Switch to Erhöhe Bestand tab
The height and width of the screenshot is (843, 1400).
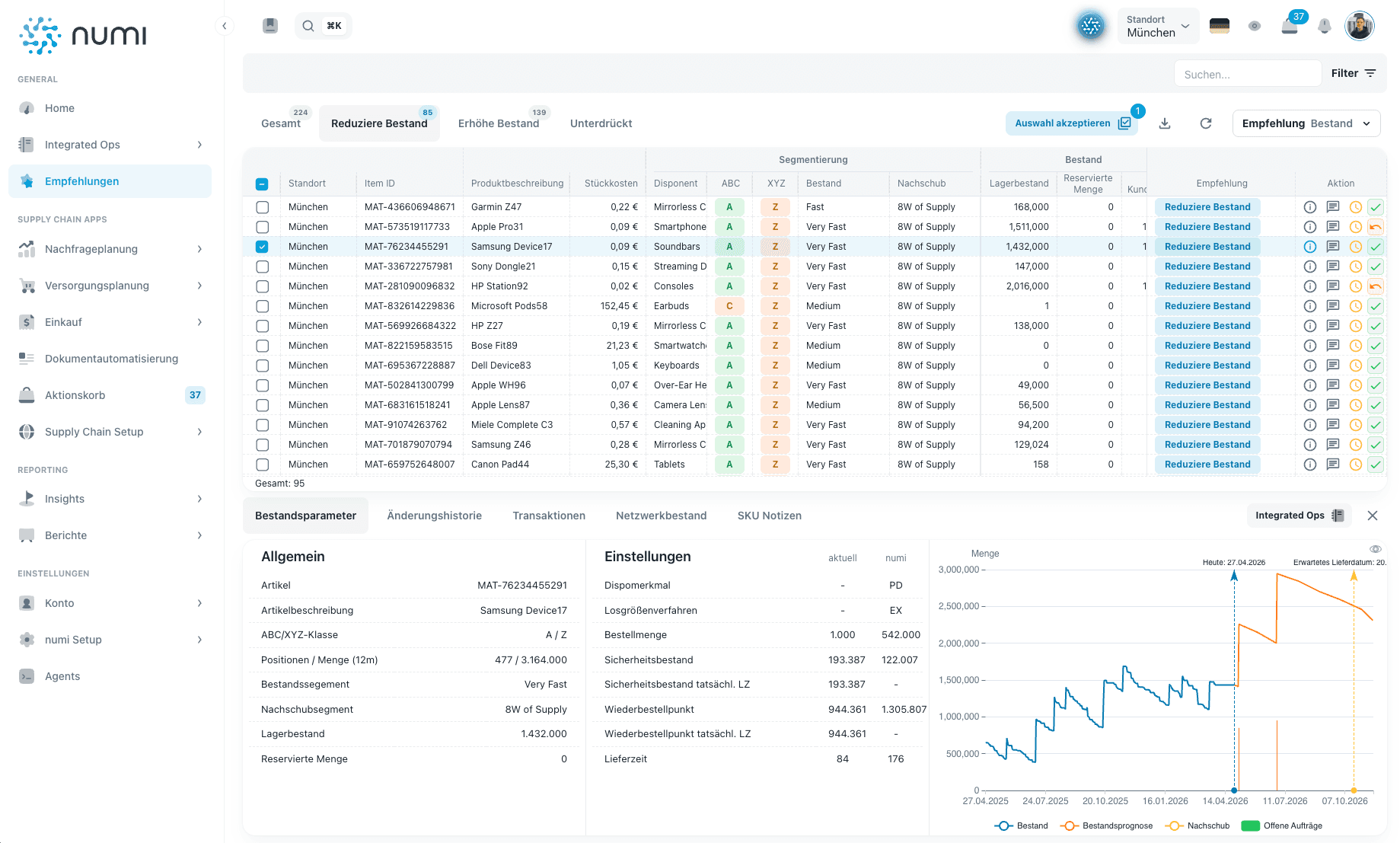(x=499, y=123)
